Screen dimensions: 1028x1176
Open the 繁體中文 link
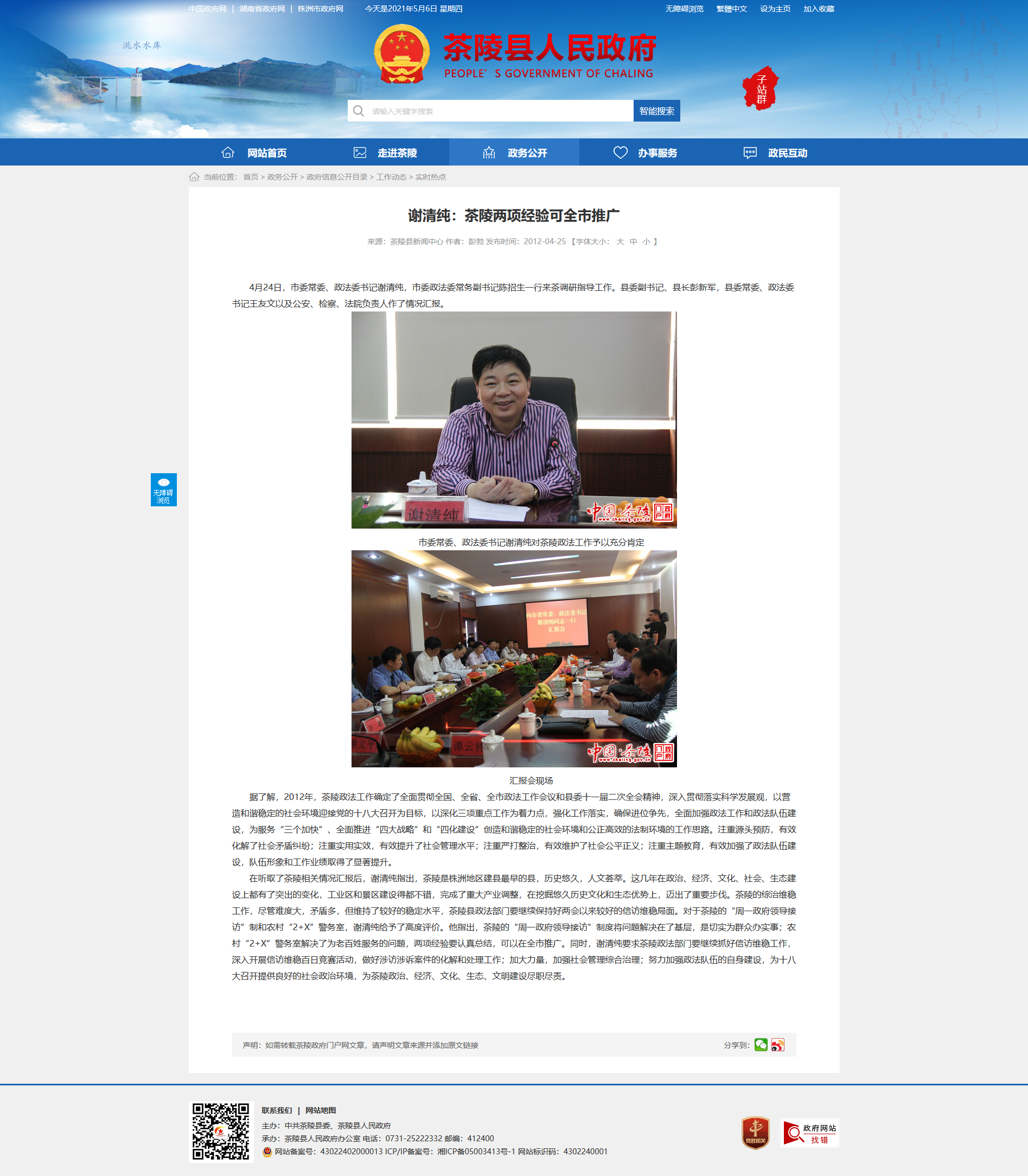(731, 9)
